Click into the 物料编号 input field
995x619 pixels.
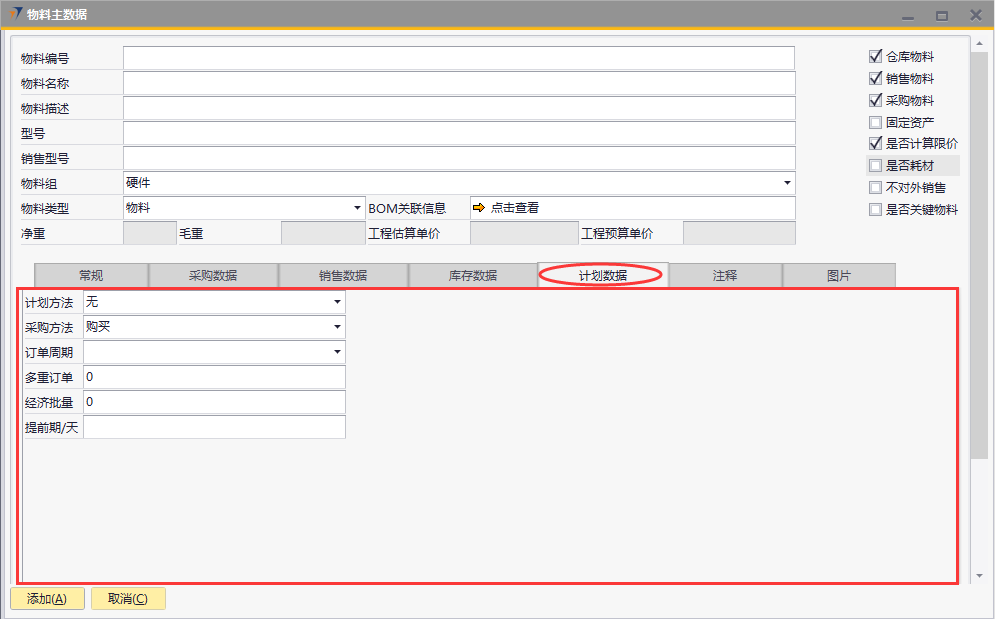tap(458, 58)
